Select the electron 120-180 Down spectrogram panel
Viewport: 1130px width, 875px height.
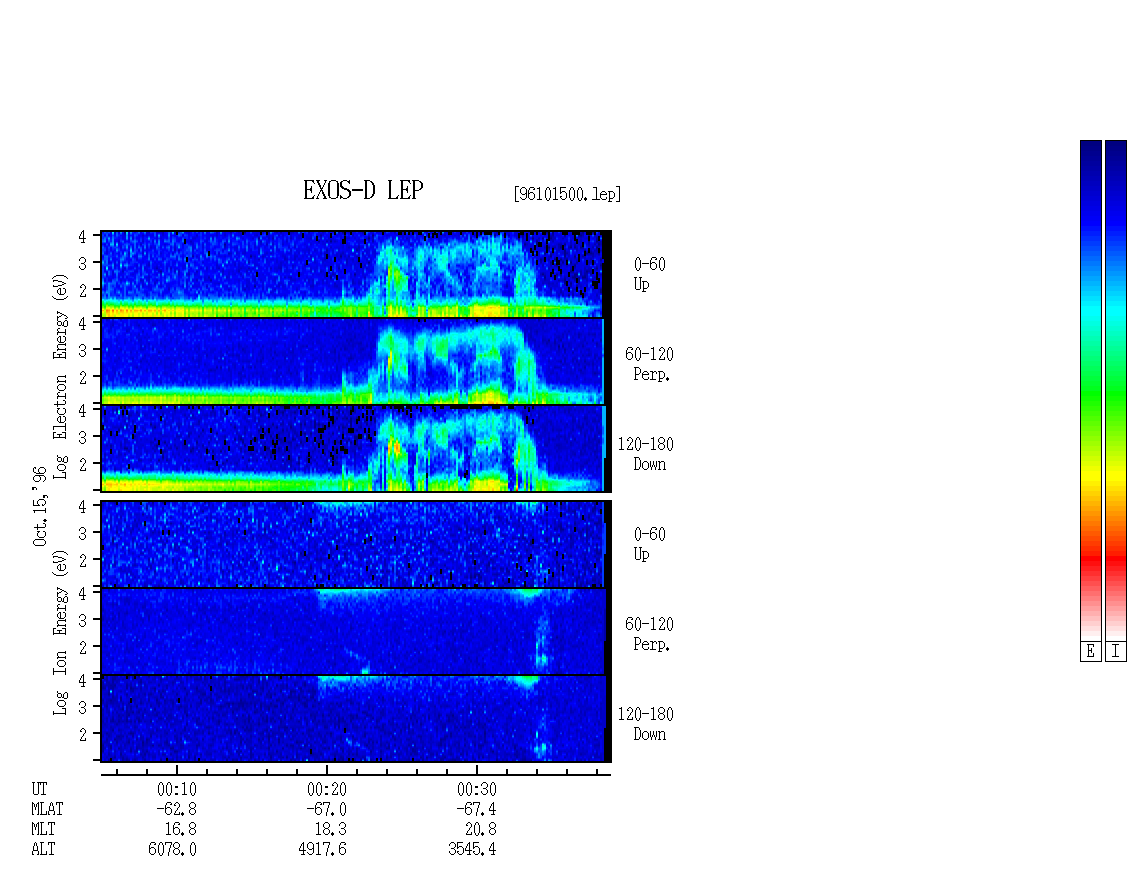click(x=356, y=448)
